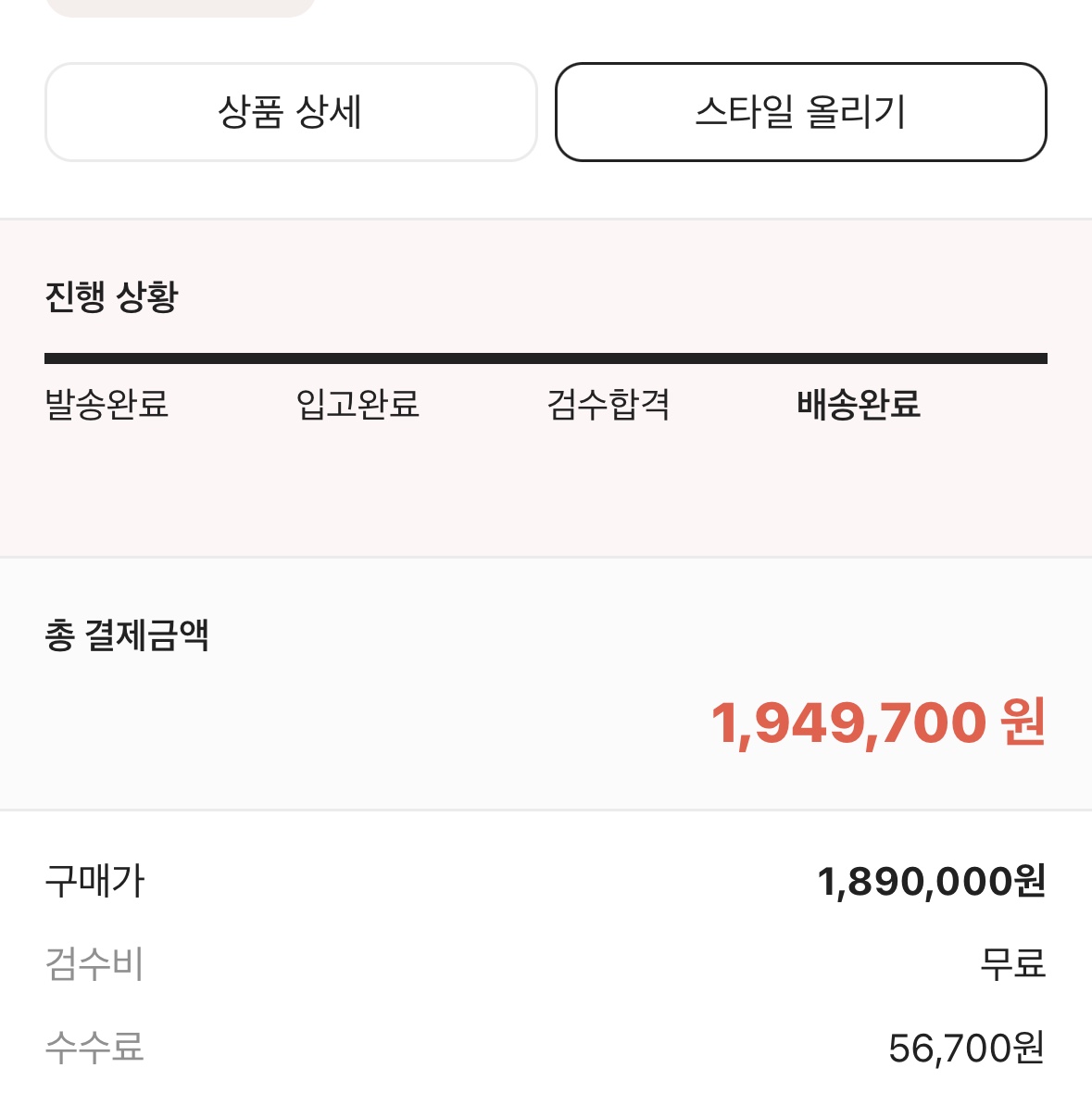Viewport: 1092px width, 1093px height.
Task: Click the 총 결제금액 heading
Action: coord(127,635)
